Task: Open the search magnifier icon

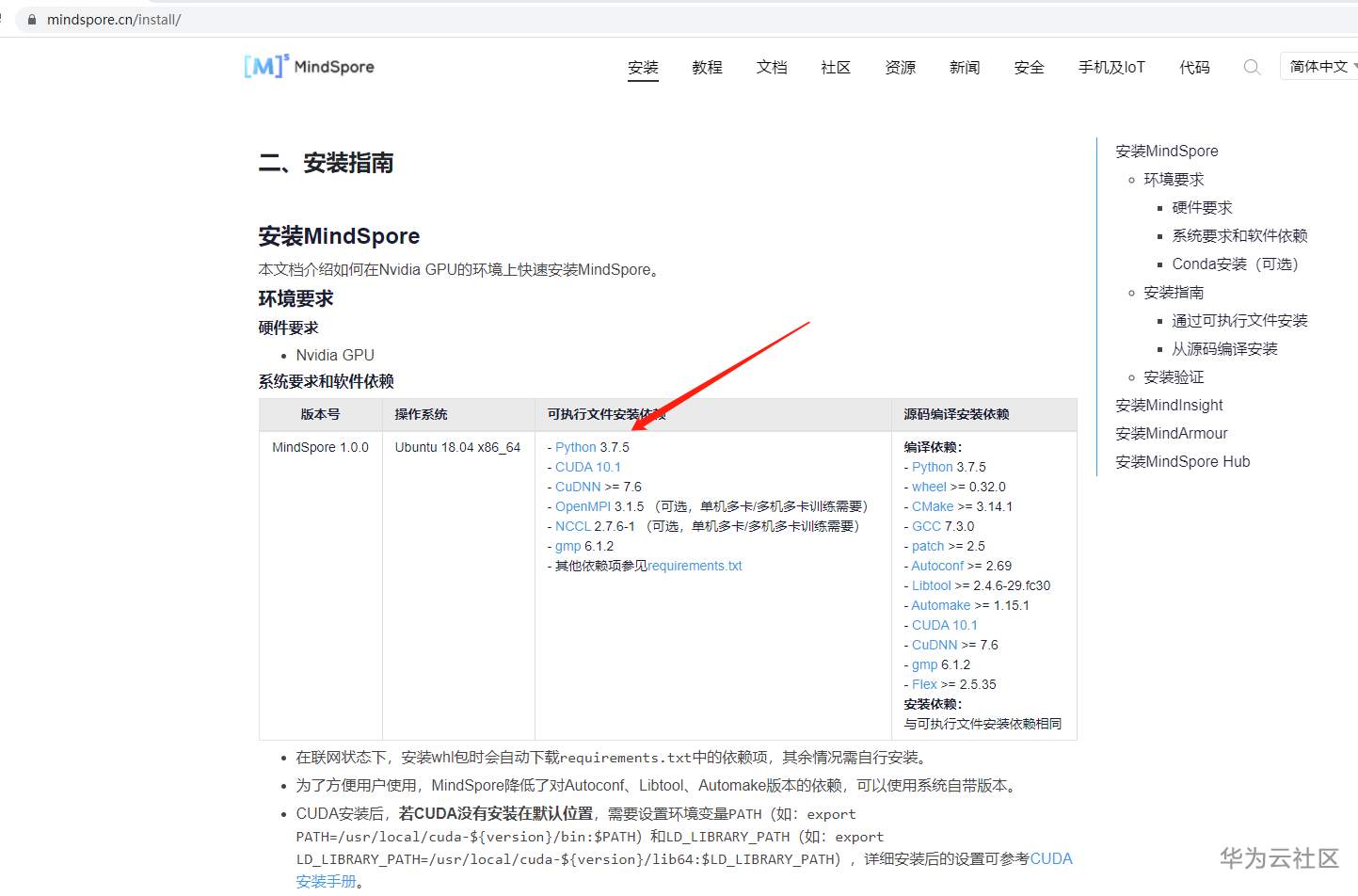Action: pos(1252,67)
